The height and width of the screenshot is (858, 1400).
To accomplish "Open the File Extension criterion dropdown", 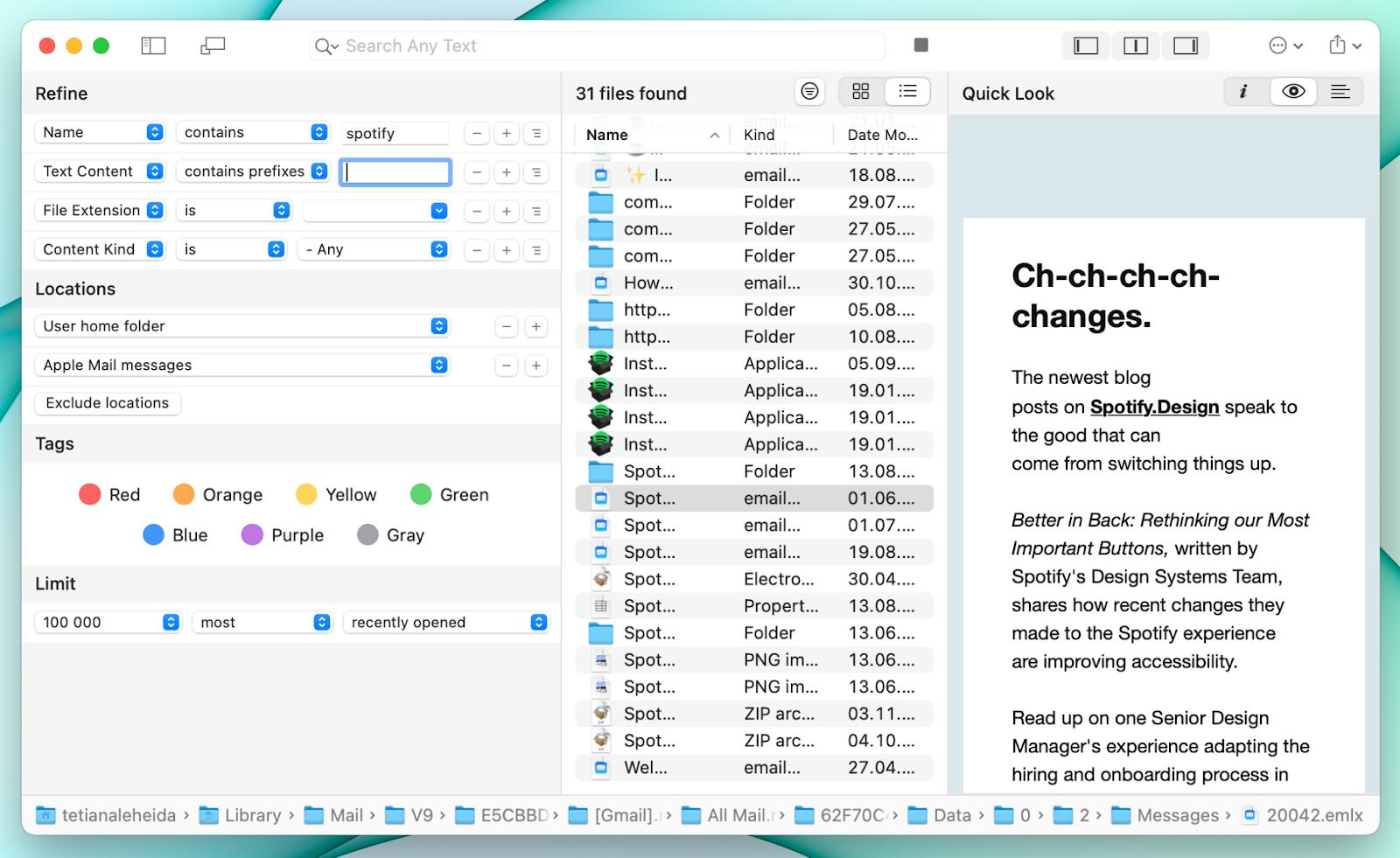I will [100, 210].
